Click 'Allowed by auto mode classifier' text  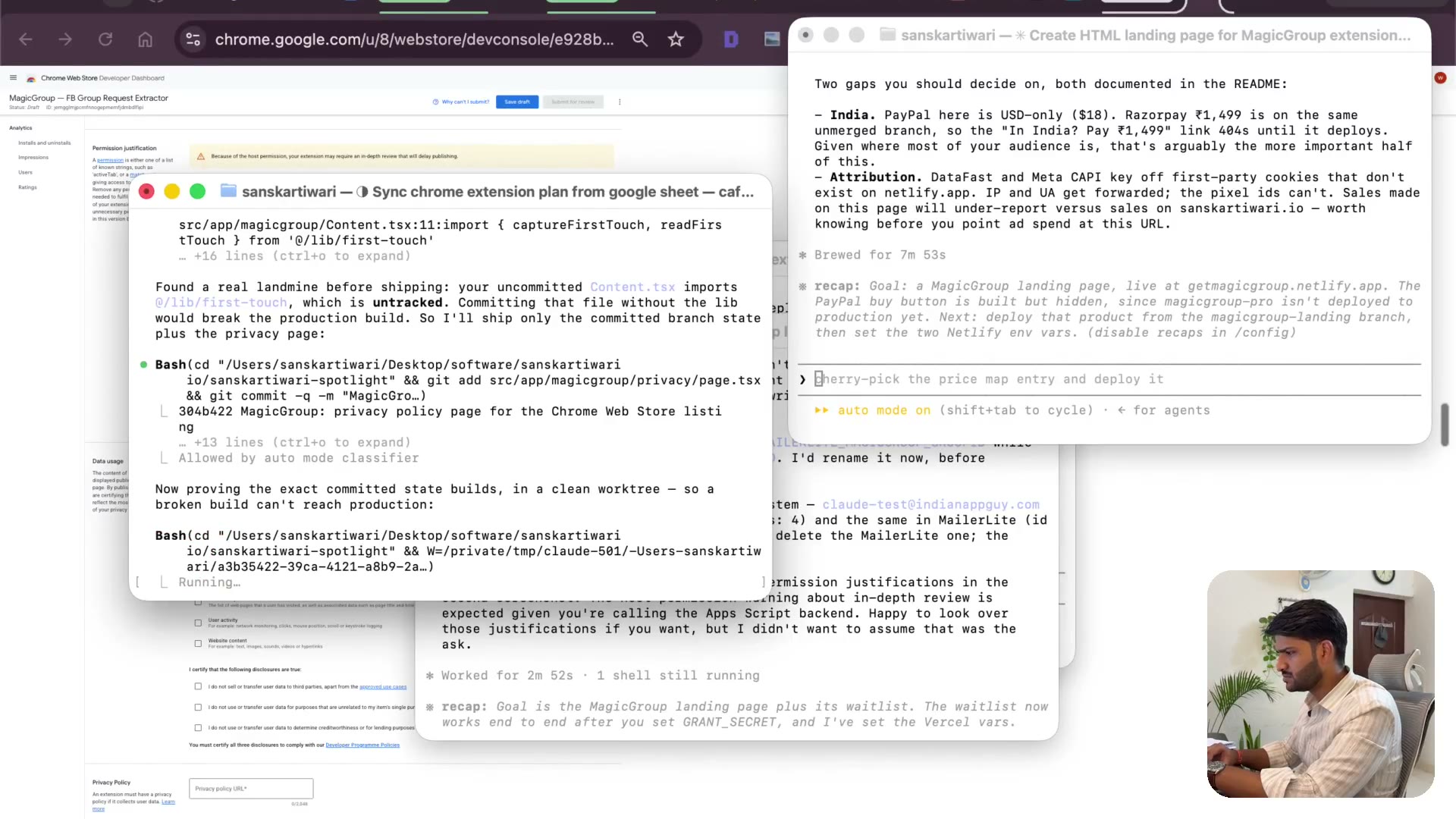(x=299, y=458)
